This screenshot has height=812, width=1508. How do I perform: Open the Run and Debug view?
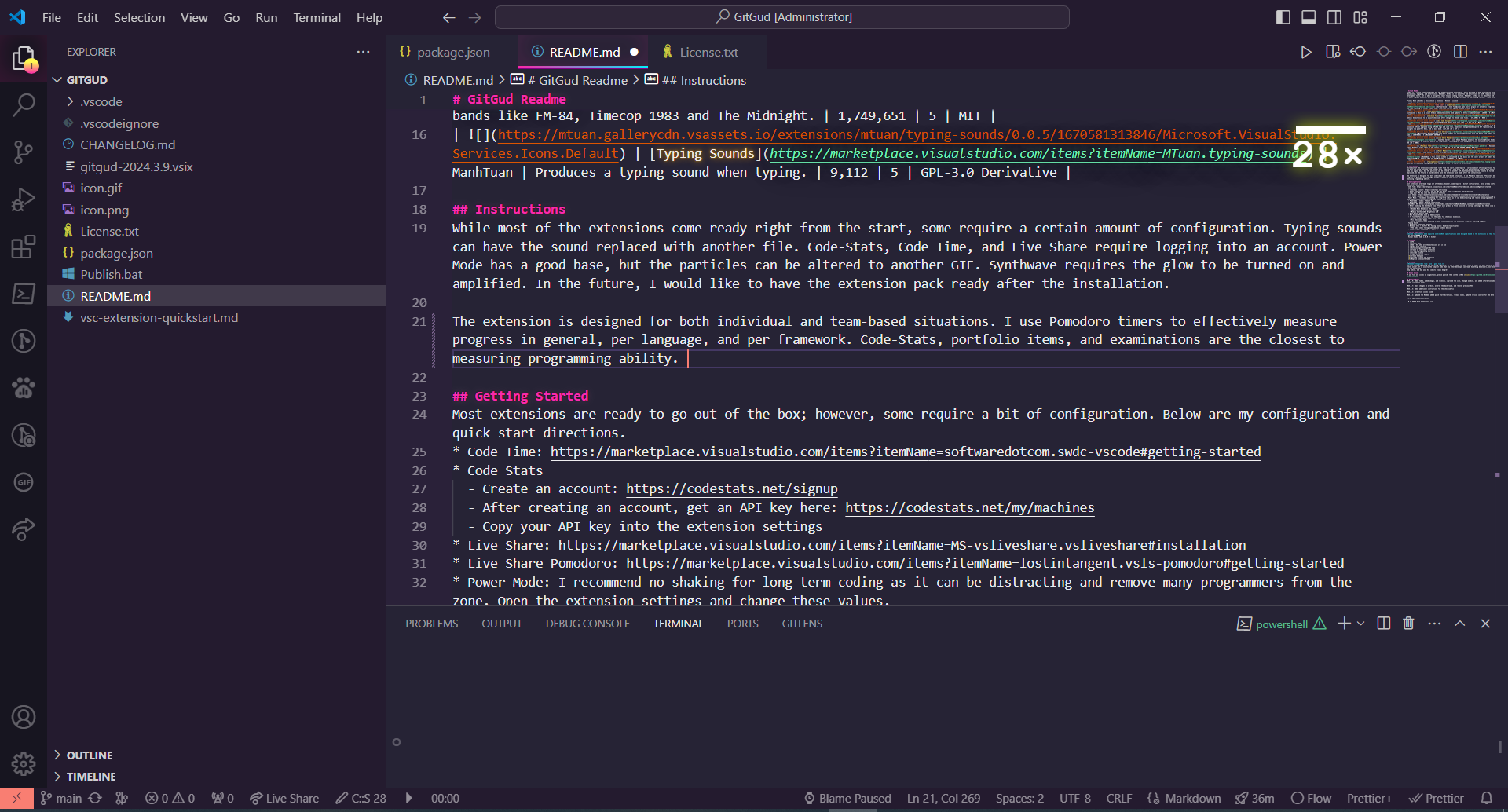coord(24,199)
